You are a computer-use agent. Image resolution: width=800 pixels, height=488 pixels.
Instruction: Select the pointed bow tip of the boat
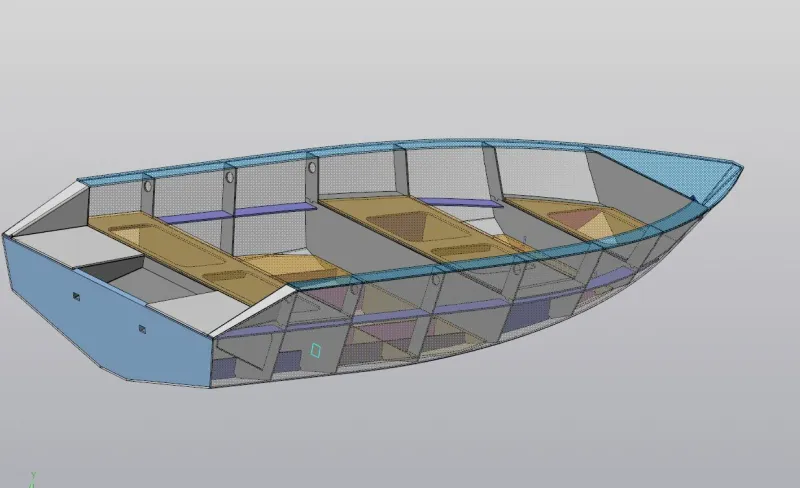[738, 166]
